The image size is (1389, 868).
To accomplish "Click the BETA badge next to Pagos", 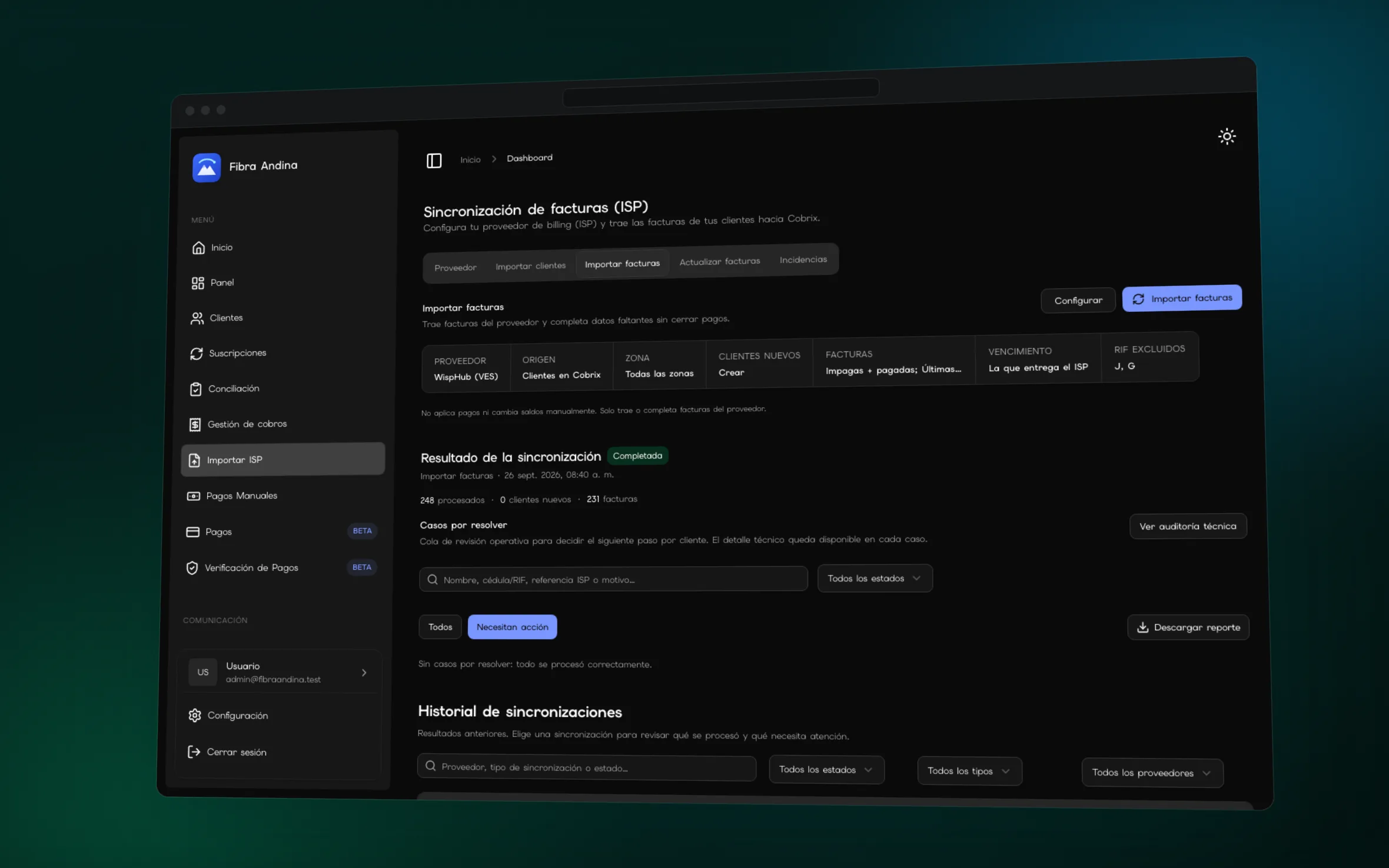I will 362,531.
